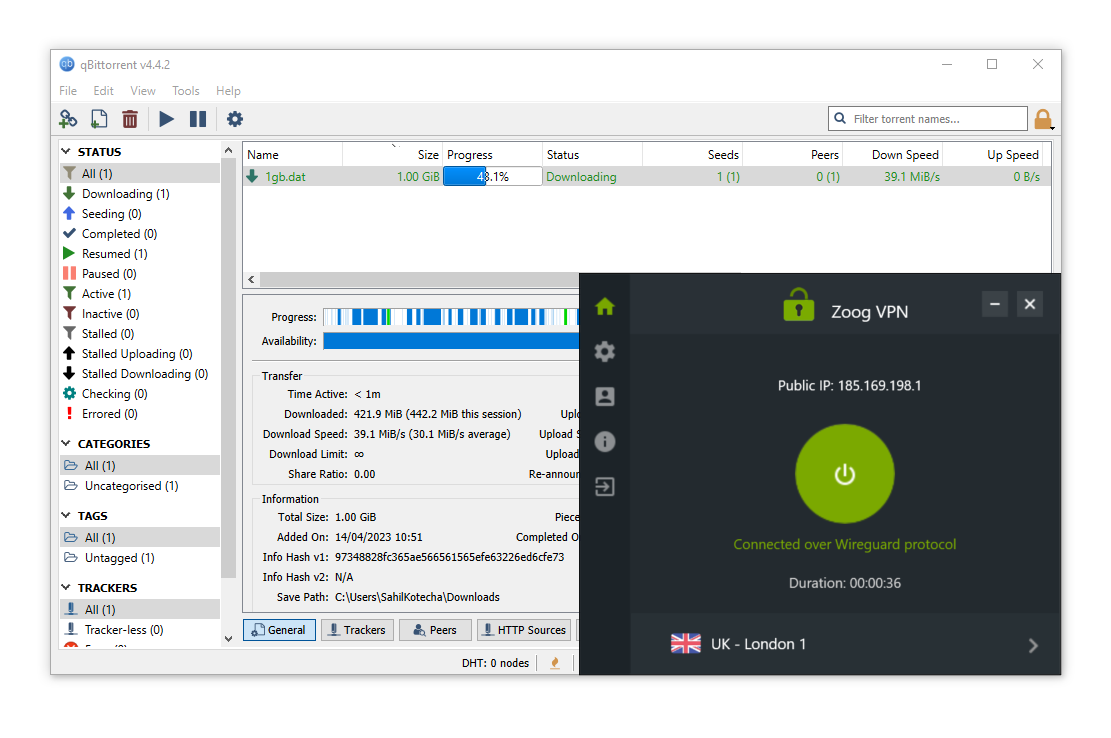Image resolution: width=1111 pixels, height=738 pixels.
Task: Select the Completed (0) status filter
Action: 140,234
